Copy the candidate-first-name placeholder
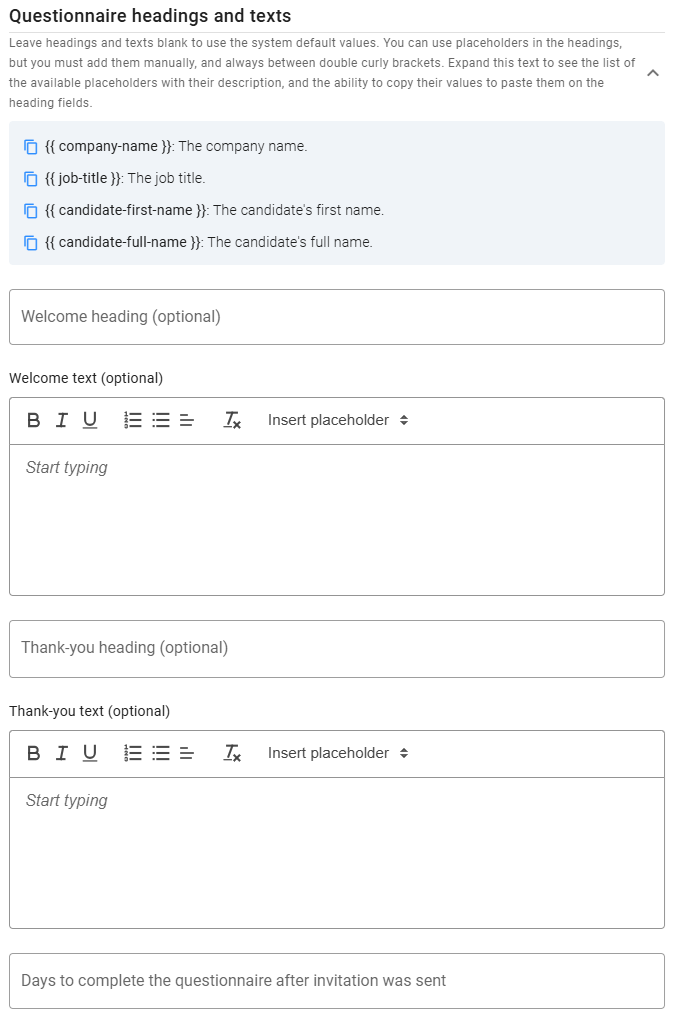 click(28, 210)
